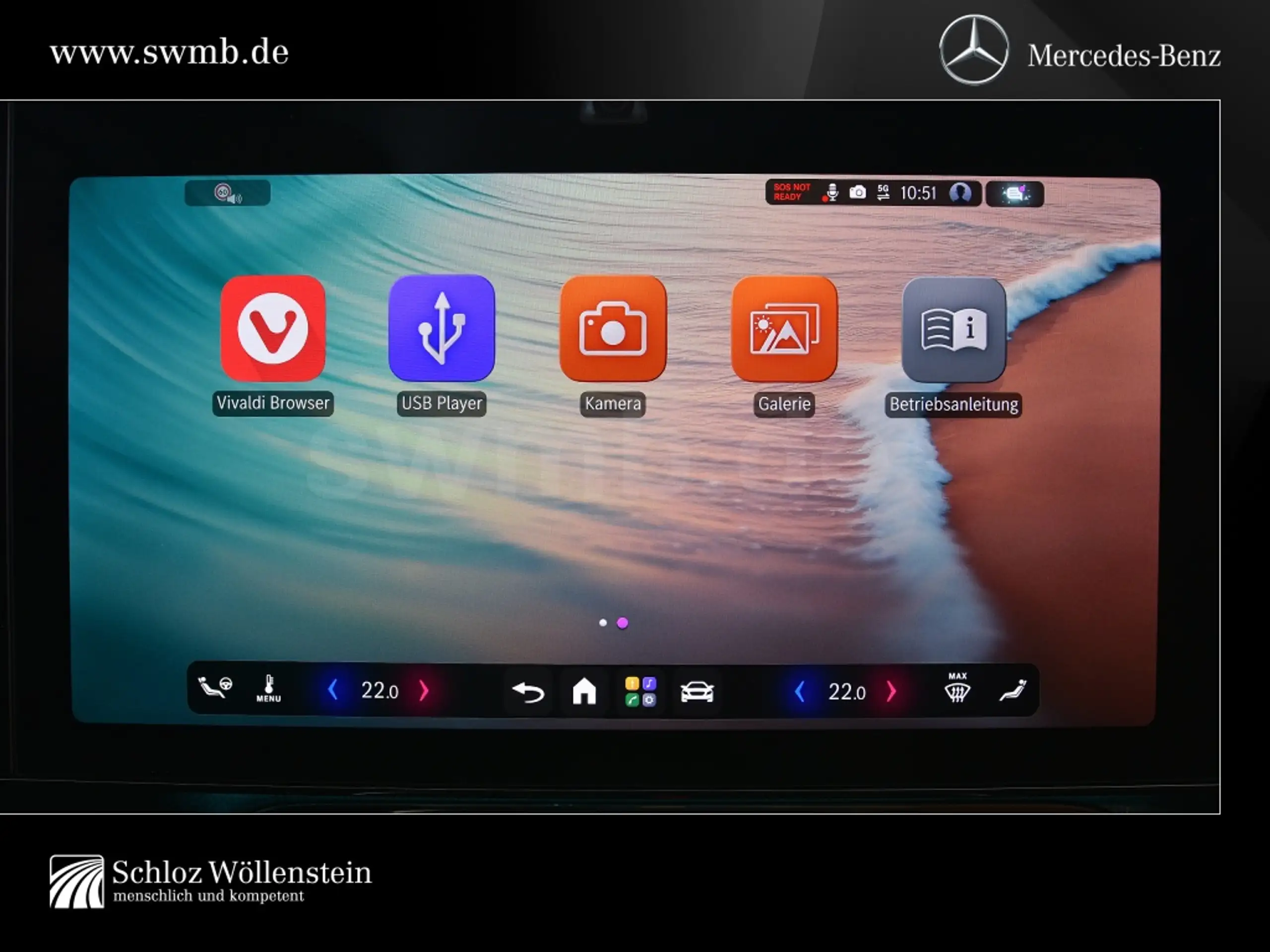The image size is (1270, 952).
Task: Open the all apps grid
Action: 640,692
